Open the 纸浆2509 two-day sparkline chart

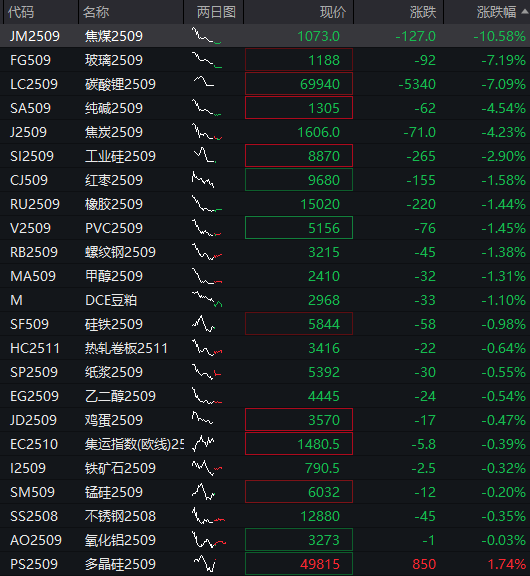[x=206, y=371]
